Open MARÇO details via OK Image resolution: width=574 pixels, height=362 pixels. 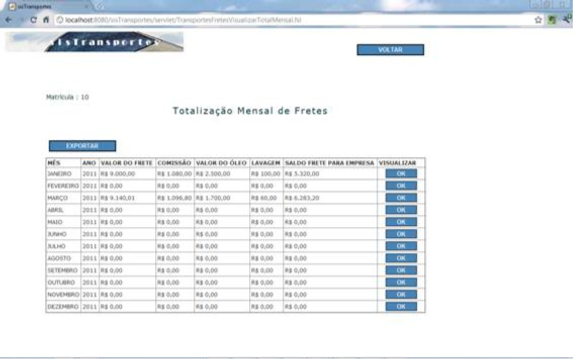point(401,198)
